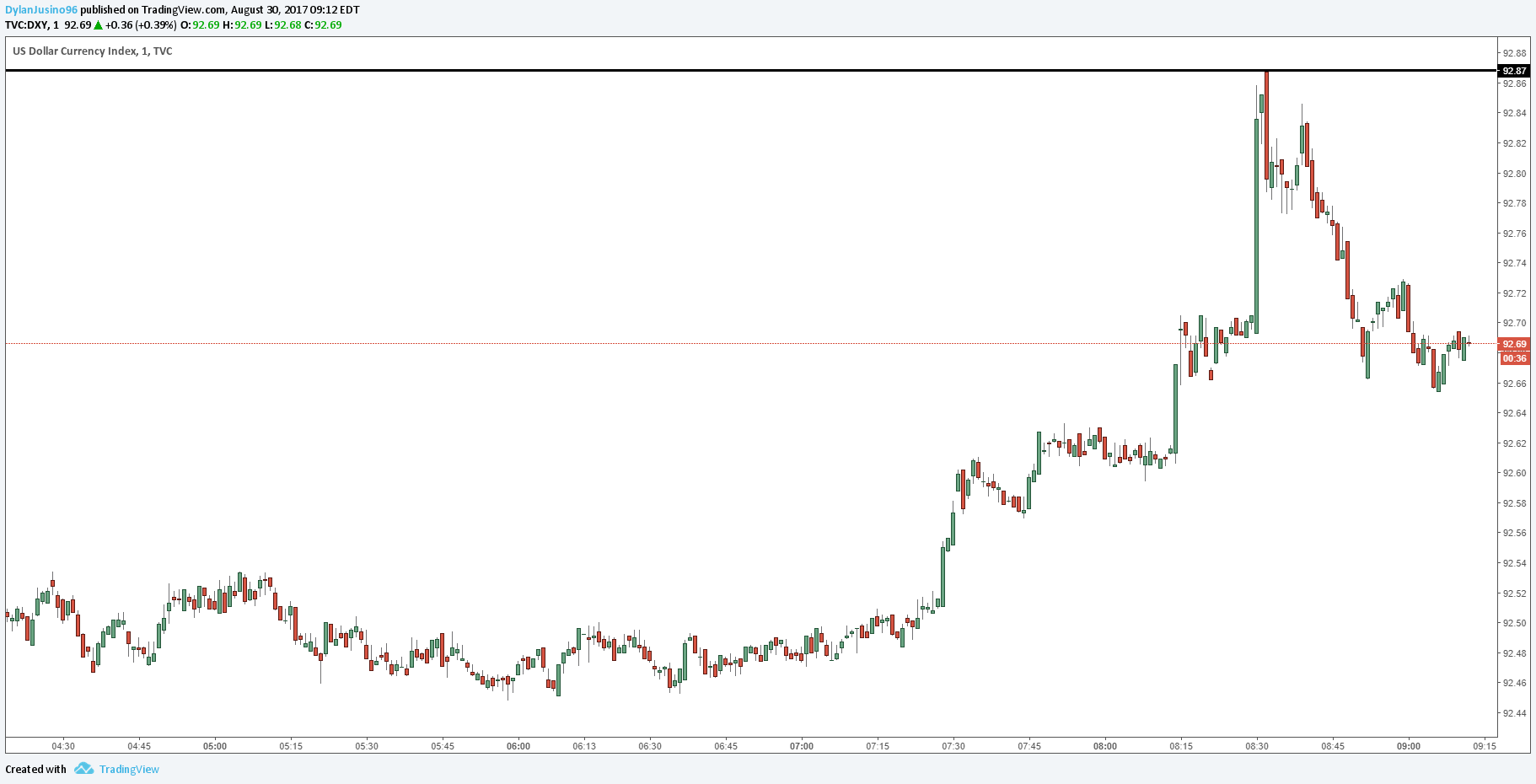The height and width of the screenshot is (784, 1536).
Task: Open the TradingView link in footer
Action: 129,769
